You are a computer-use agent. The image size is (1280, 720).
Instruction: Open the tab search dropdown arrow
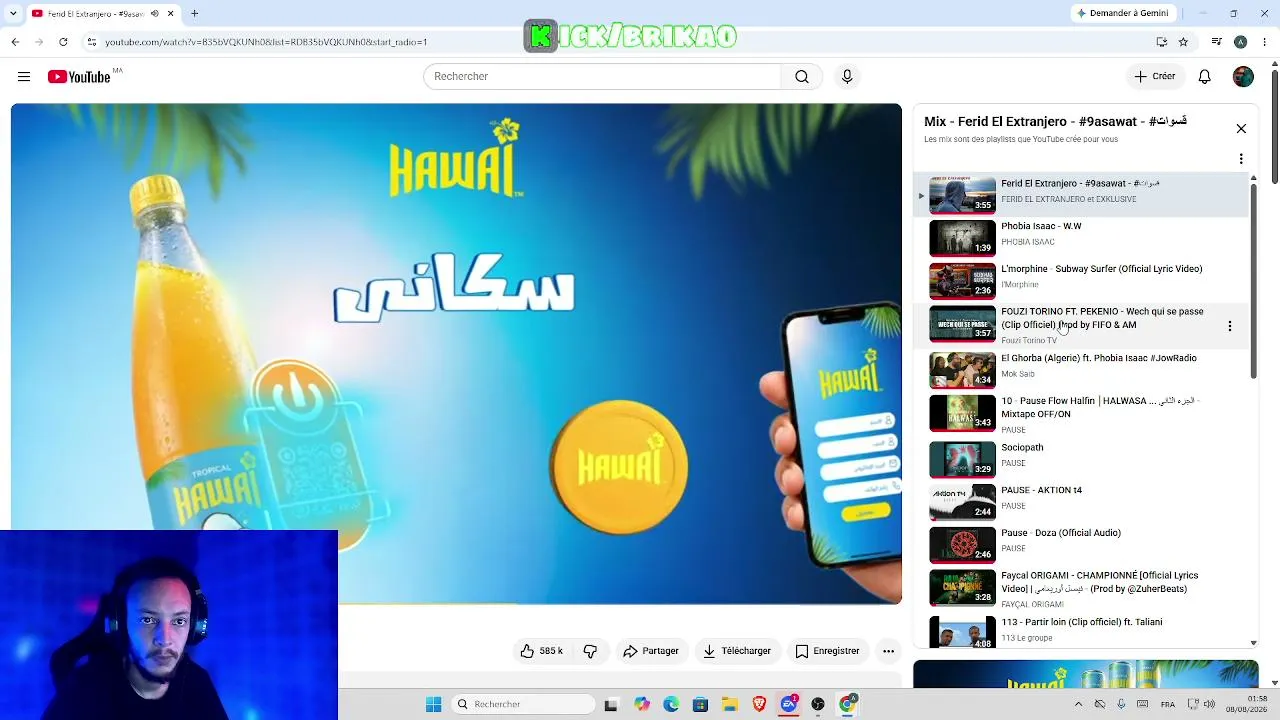13,13
